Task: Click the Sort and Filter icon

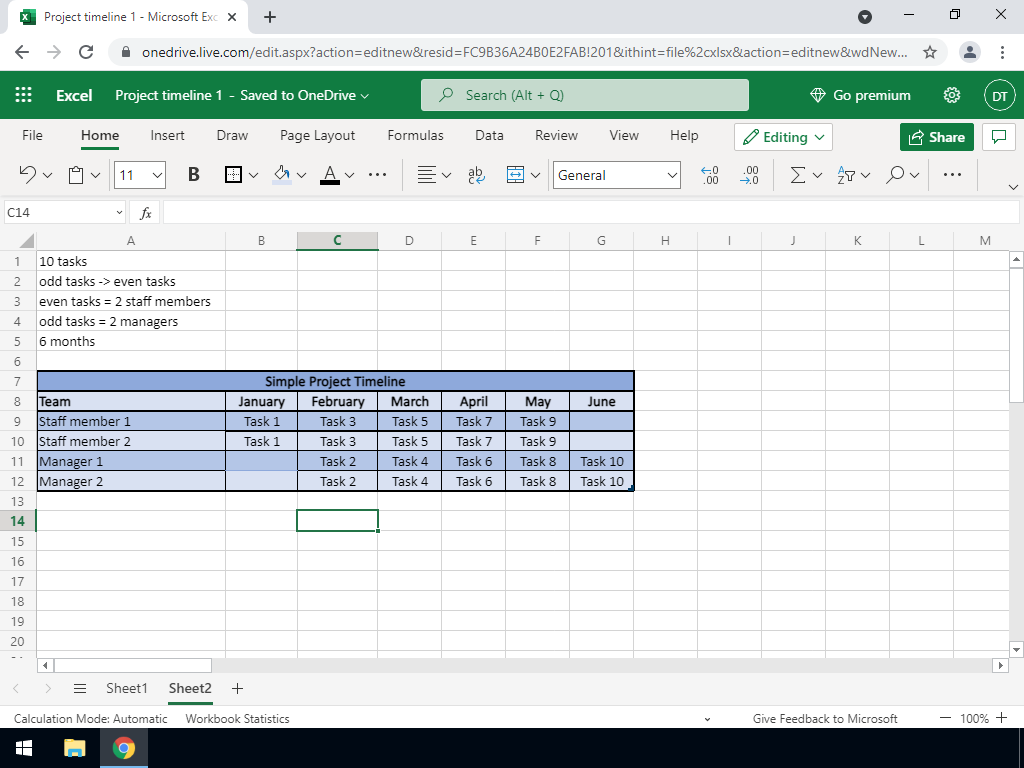Action: pyautogui.click(x=846, y=175)
